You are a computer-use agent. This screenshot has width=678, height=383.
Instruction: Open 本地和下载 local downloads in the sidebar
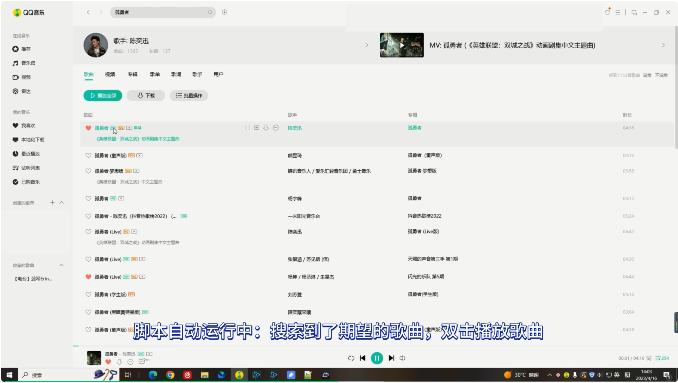28,140
